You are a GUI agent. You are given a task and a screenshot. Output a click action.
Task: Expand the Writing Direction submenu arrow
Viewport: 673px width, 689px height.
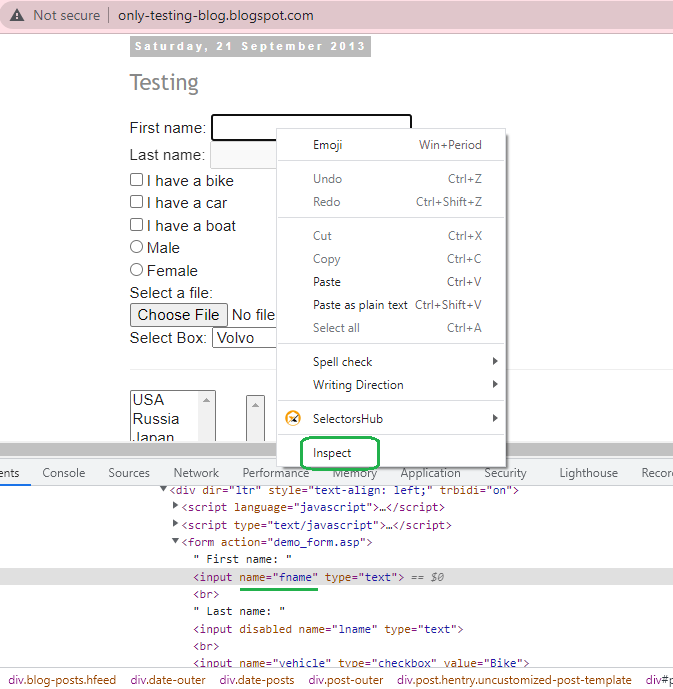click(x=495, y=384)
